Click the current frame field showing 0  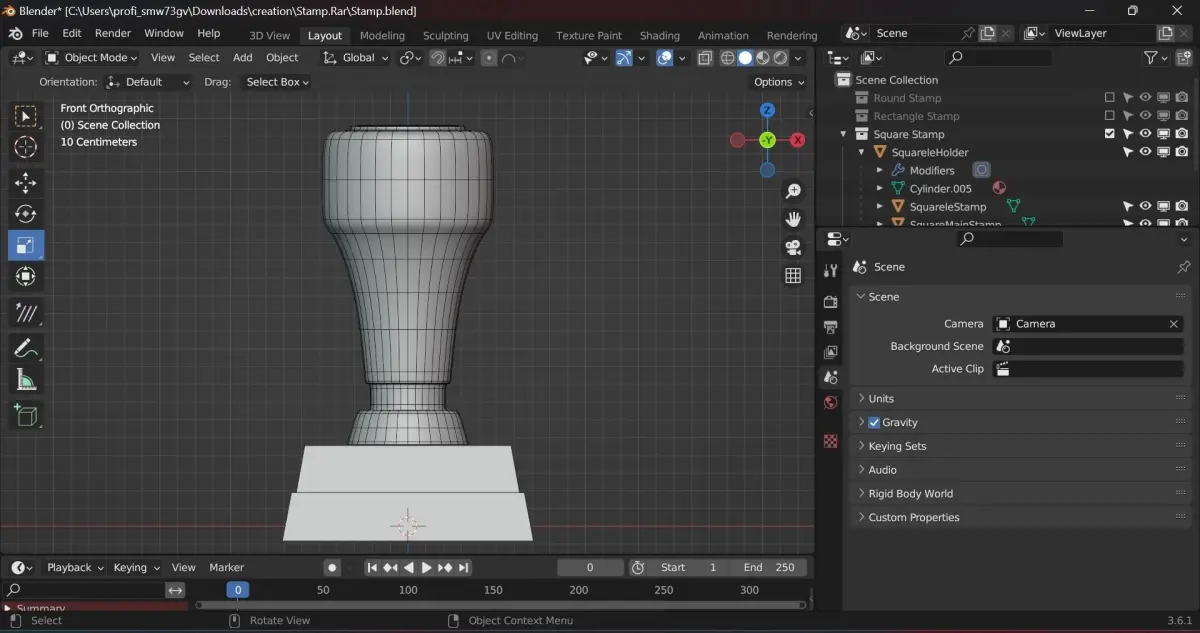coord(590,567)
